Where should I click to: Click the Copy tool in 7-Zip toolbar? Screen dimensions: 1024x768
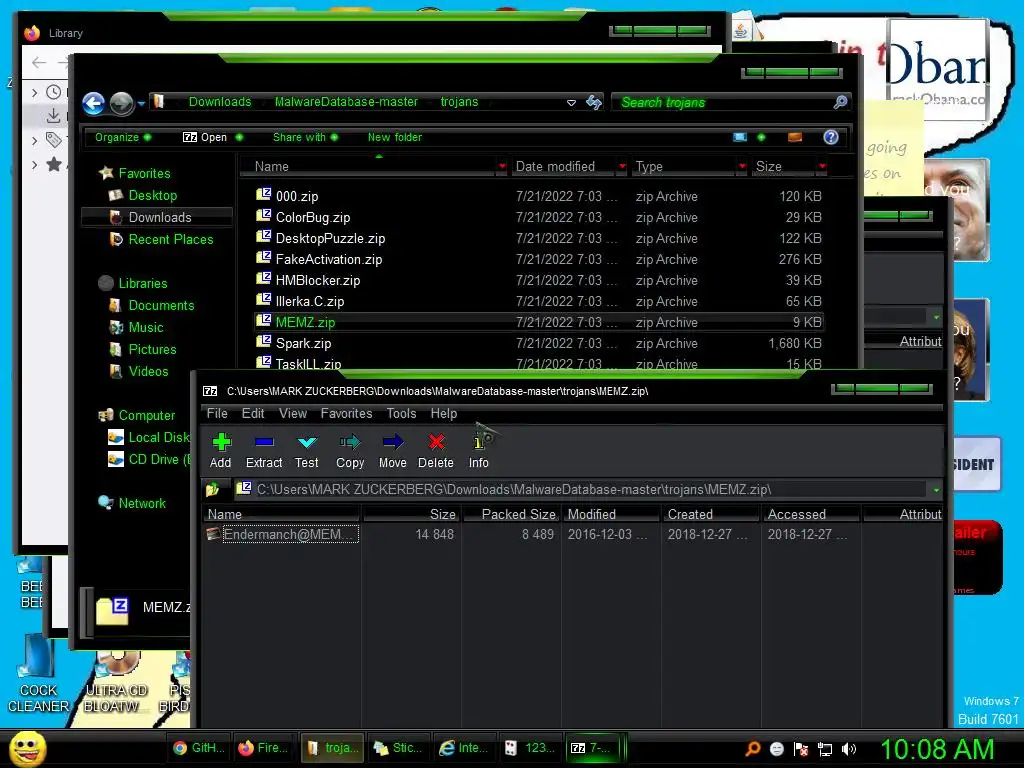coord(350,451)
